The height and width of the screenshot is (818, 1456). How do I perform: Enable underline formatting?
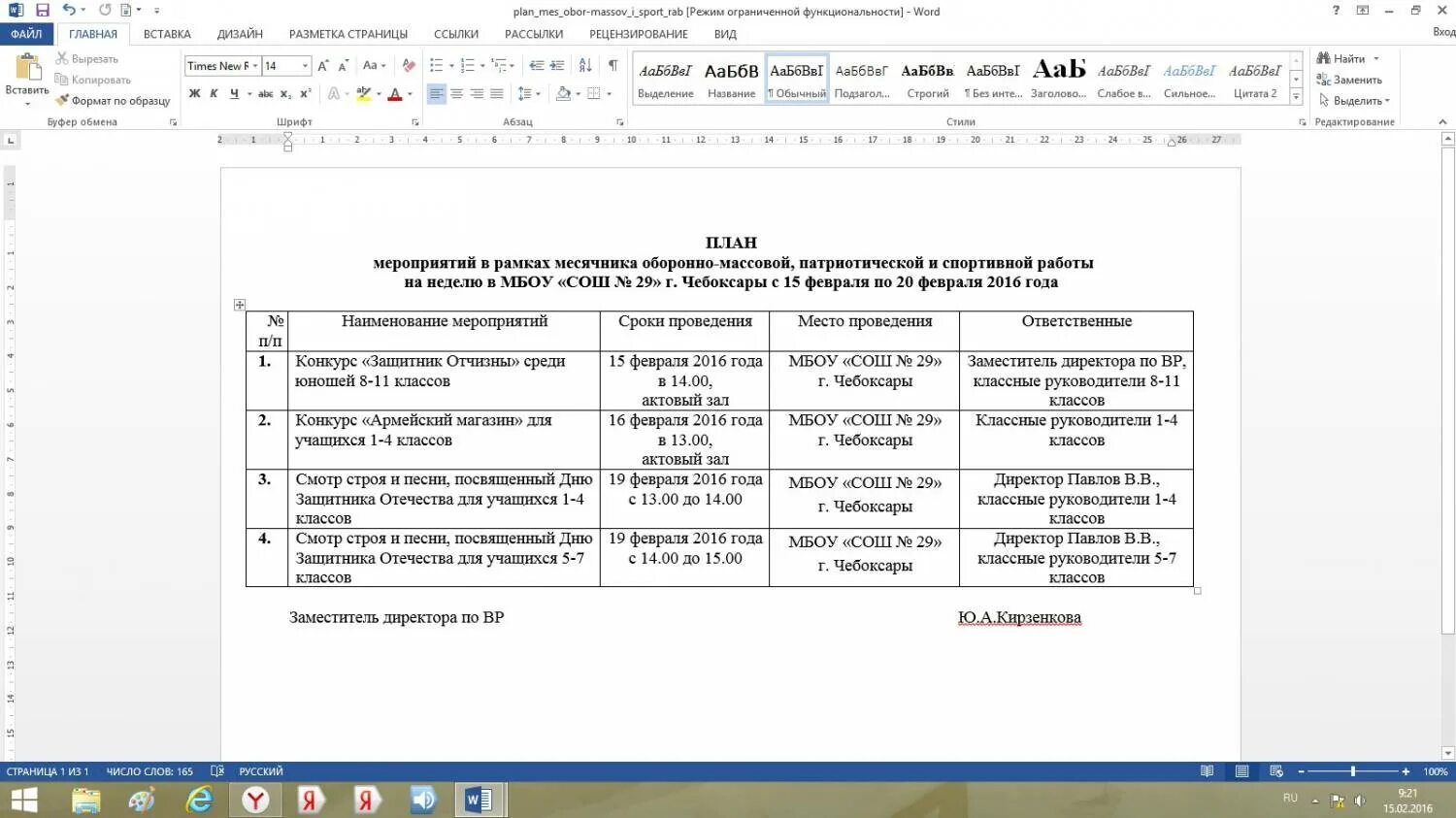click(x=233, y=93)
